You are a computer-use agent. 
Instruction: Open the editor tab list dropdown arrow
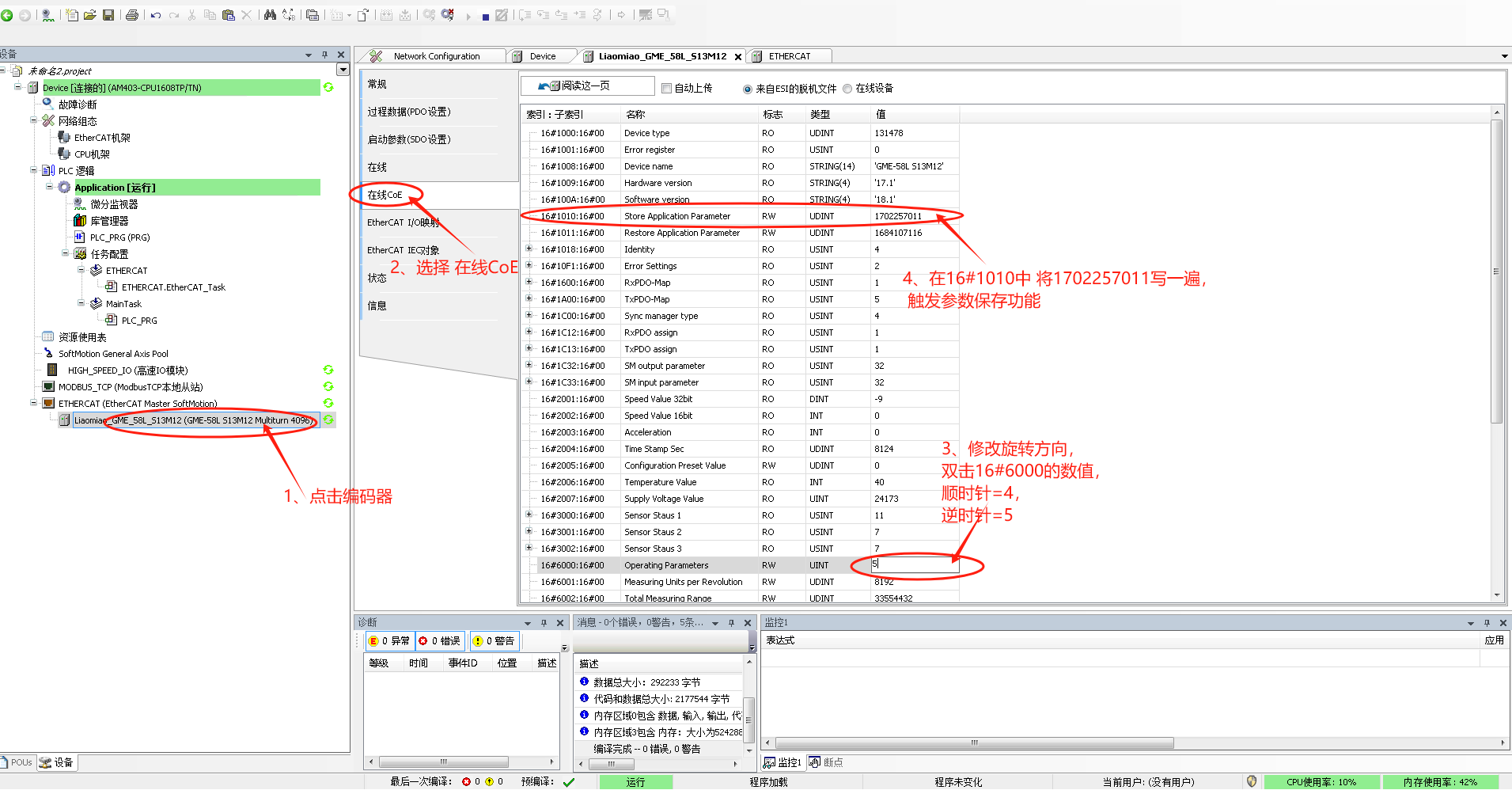1504,56
